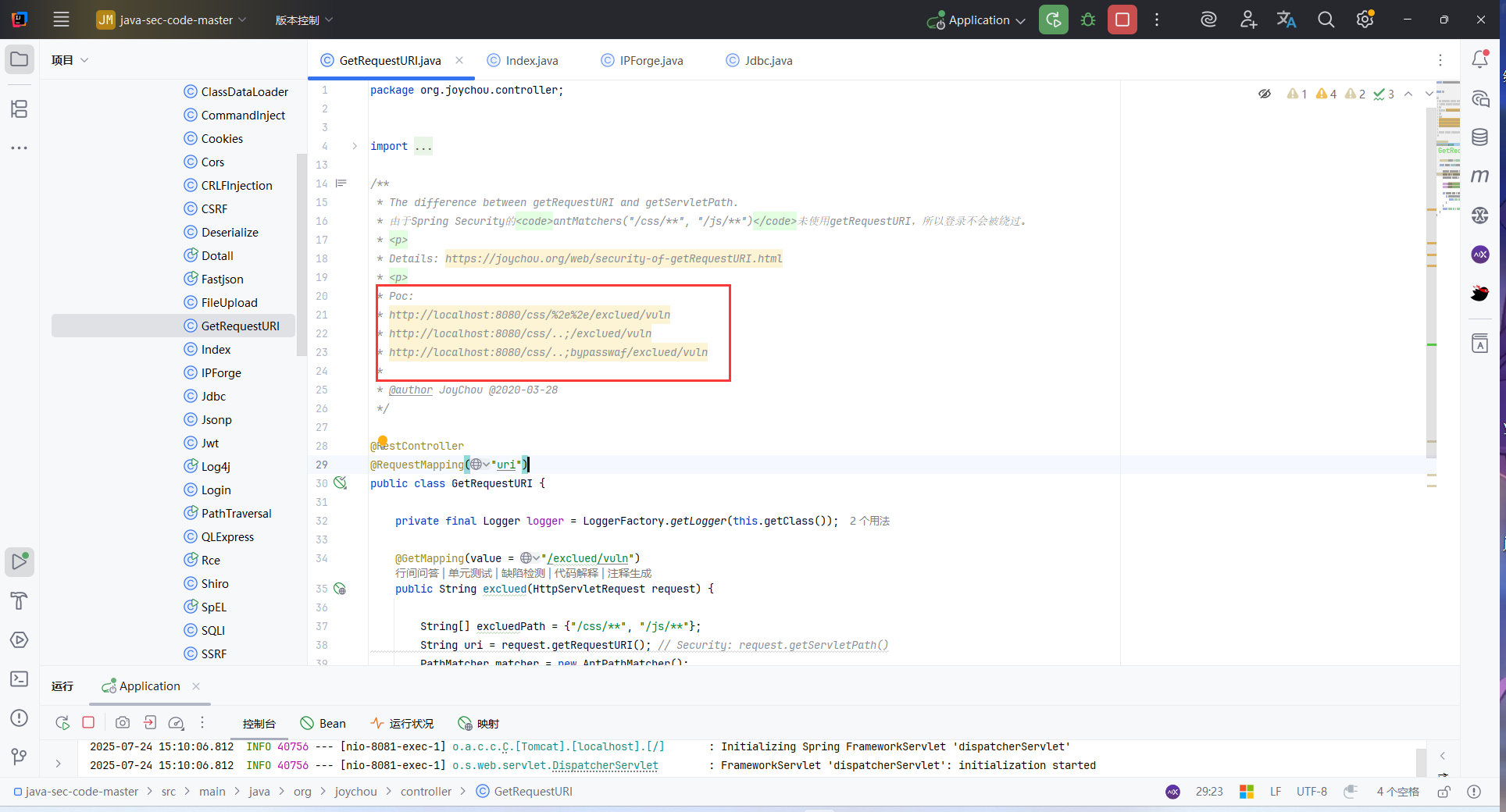Open the 项目 view options dropdown
Image resolution: width=1506 pixels, height=812 pixels.
(x=70, y=60)
